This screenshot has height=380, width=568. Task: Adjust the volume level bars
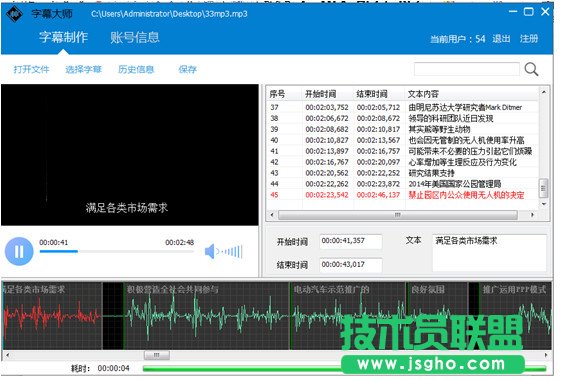click(x=232, y=251)
